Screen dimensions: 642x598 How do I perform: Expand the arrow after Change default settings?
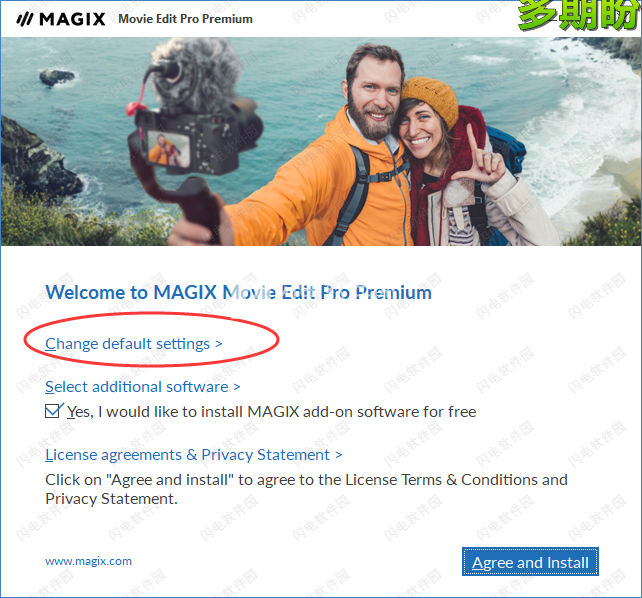coord(219,344)
